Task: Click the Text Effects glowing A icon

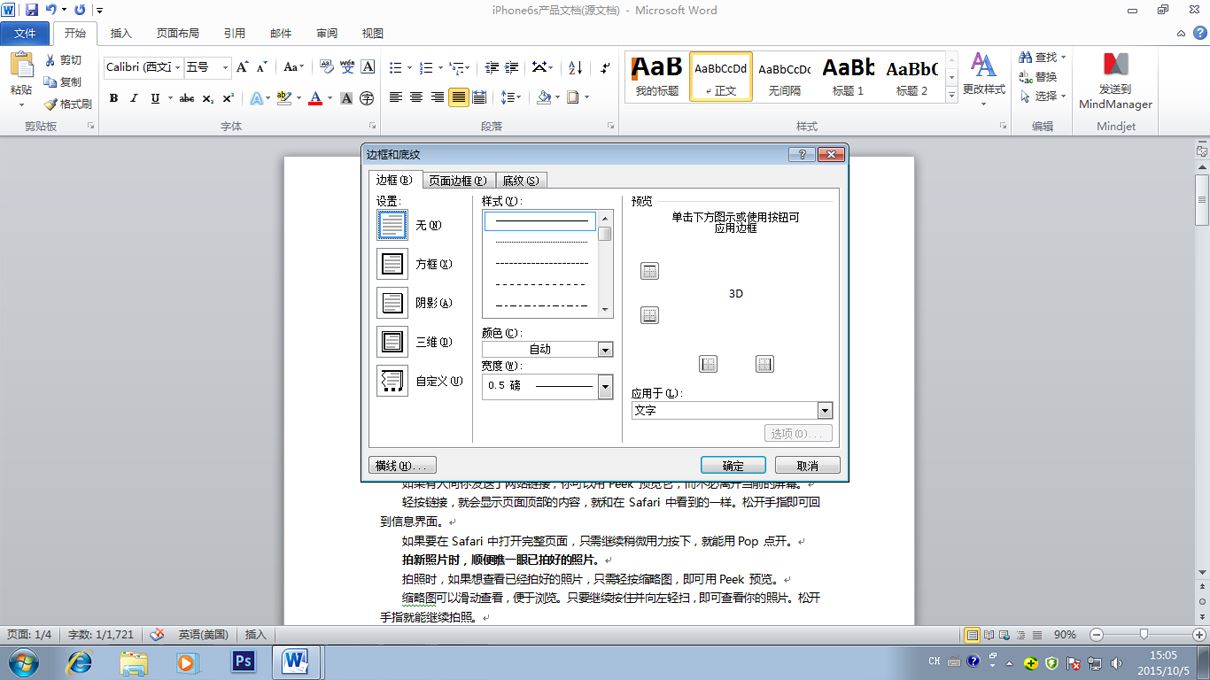Action: (x=256, y=98)
